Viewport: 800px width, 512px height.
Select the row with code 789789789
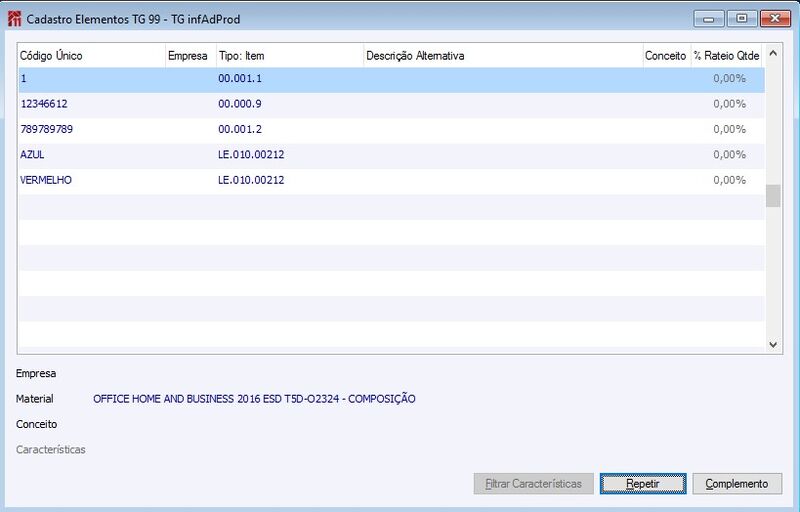391,130
